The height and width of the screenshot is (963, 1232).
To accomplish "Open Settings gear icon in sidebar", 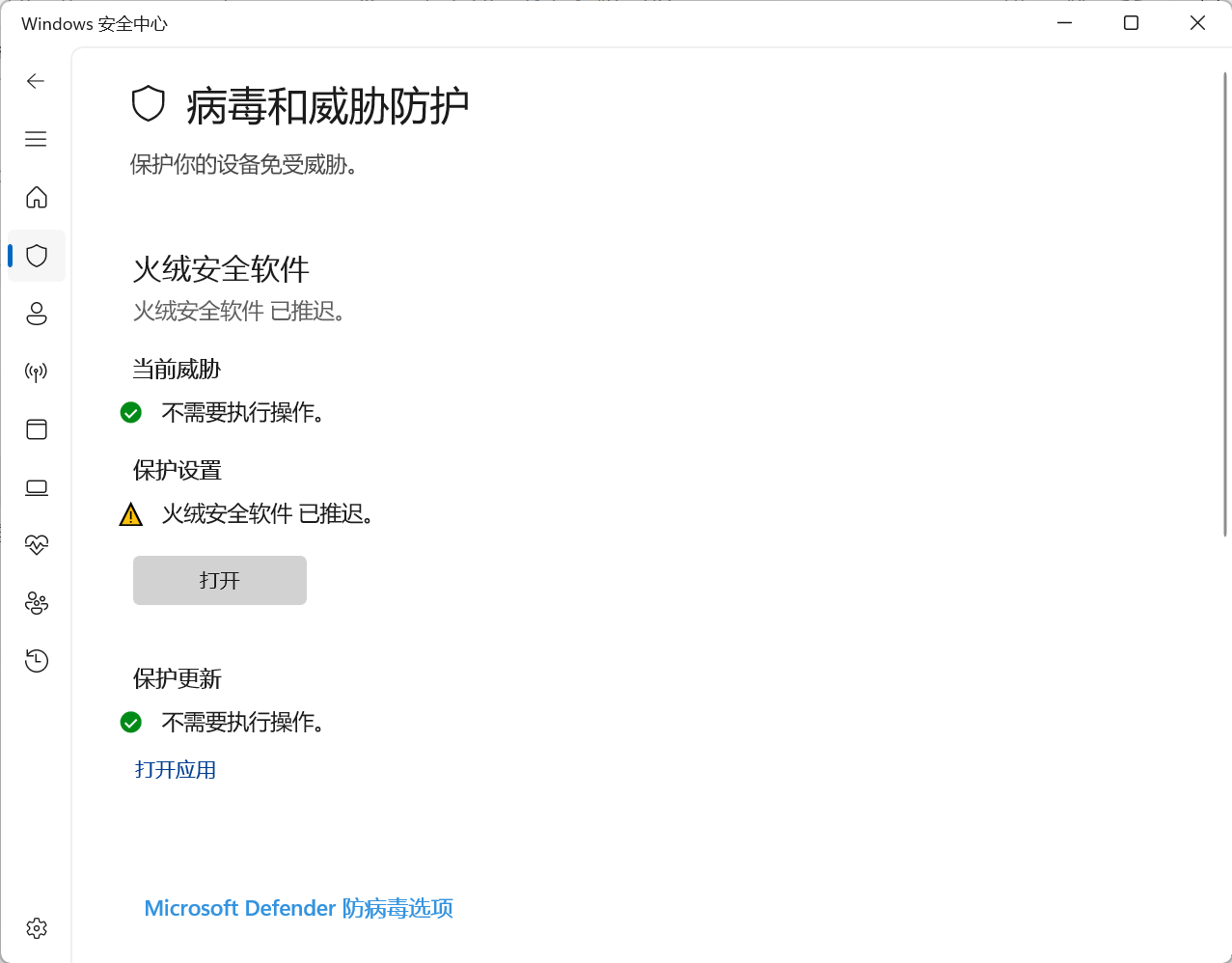I will click(x=37, y=928).
